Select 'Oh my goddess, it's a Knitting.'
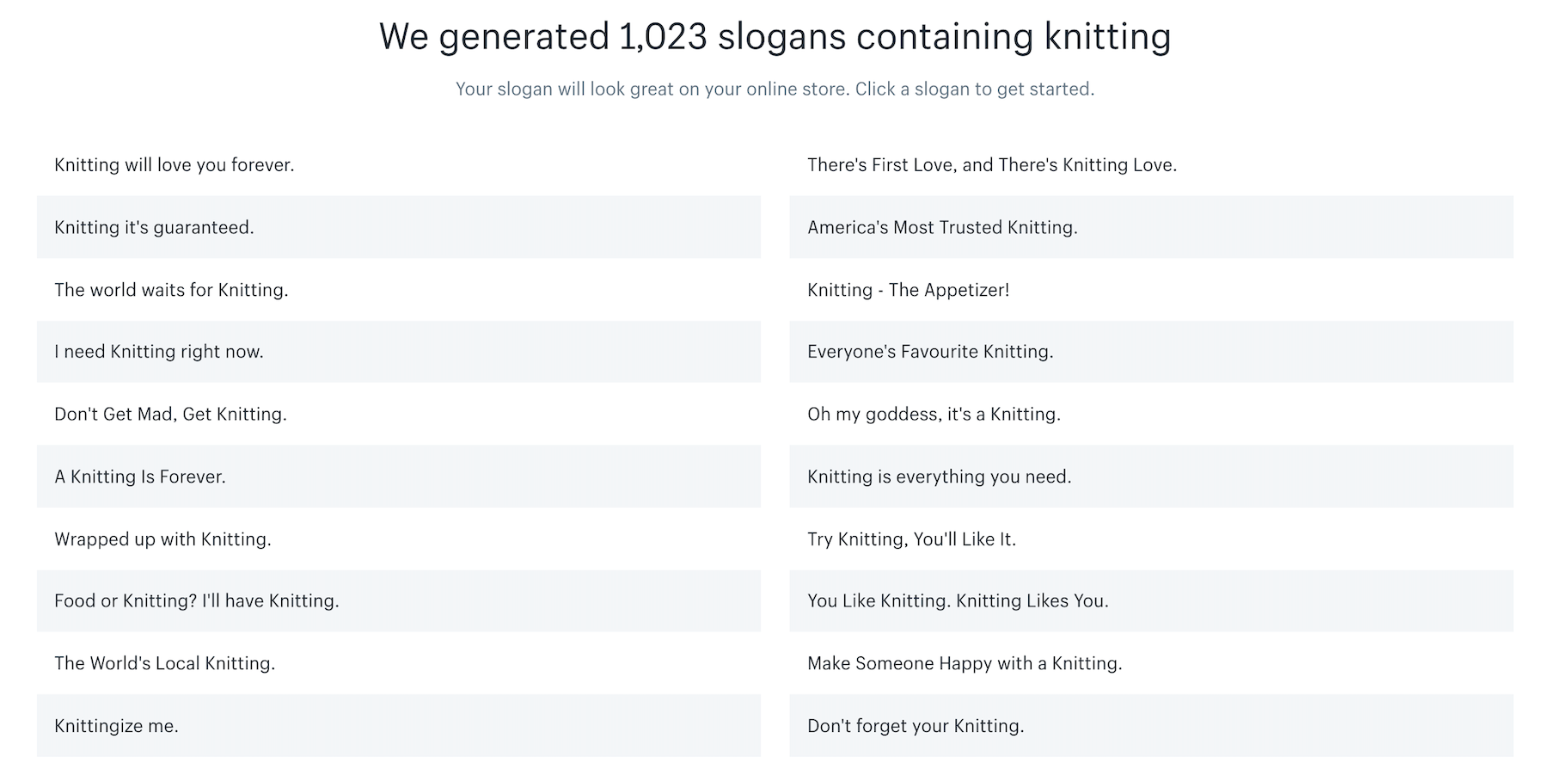The width and height of the screenshot is (1568, 763). 934,415
